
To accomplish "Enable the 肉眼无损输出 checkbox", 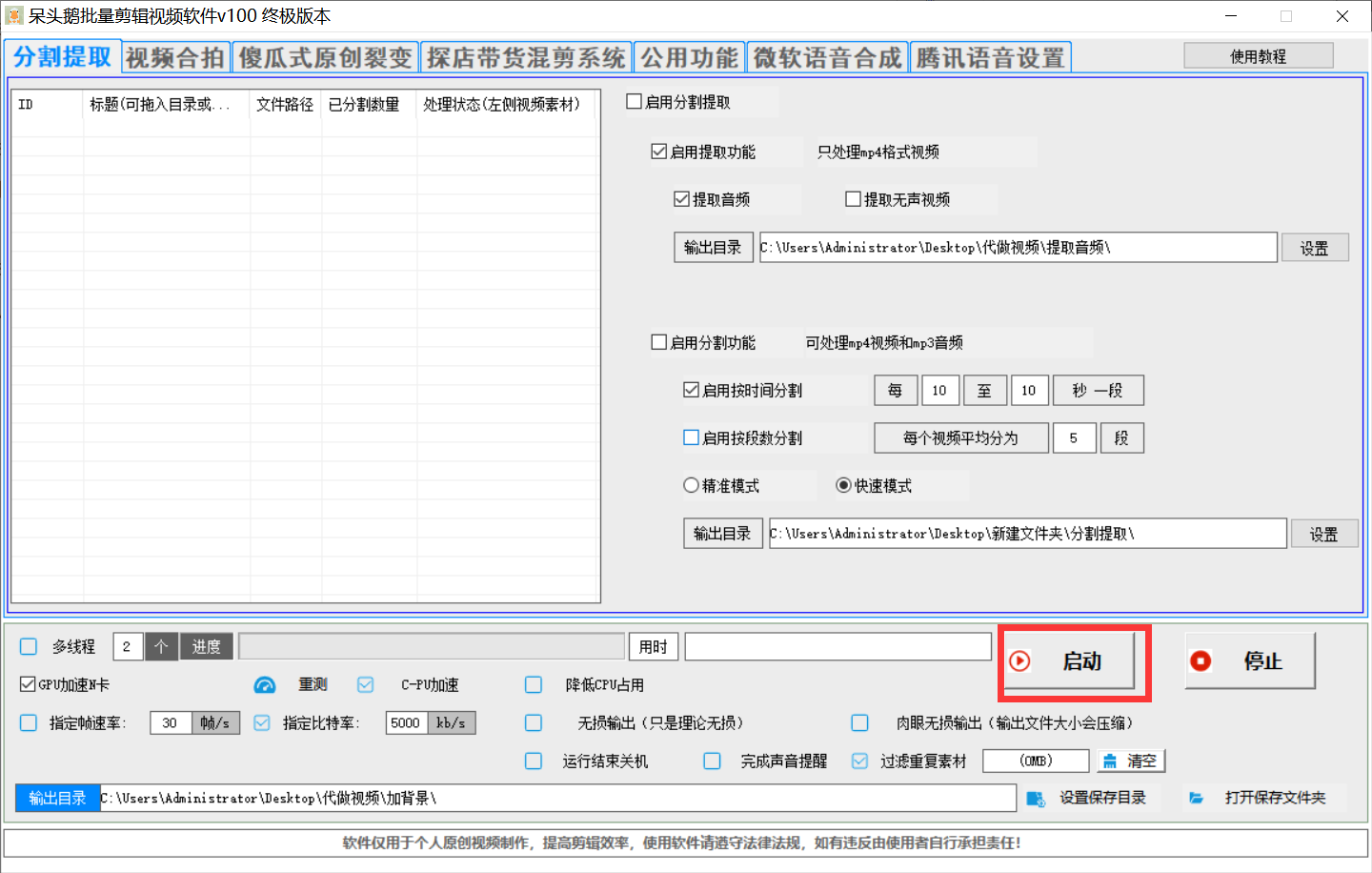I will tap(859, 722).
